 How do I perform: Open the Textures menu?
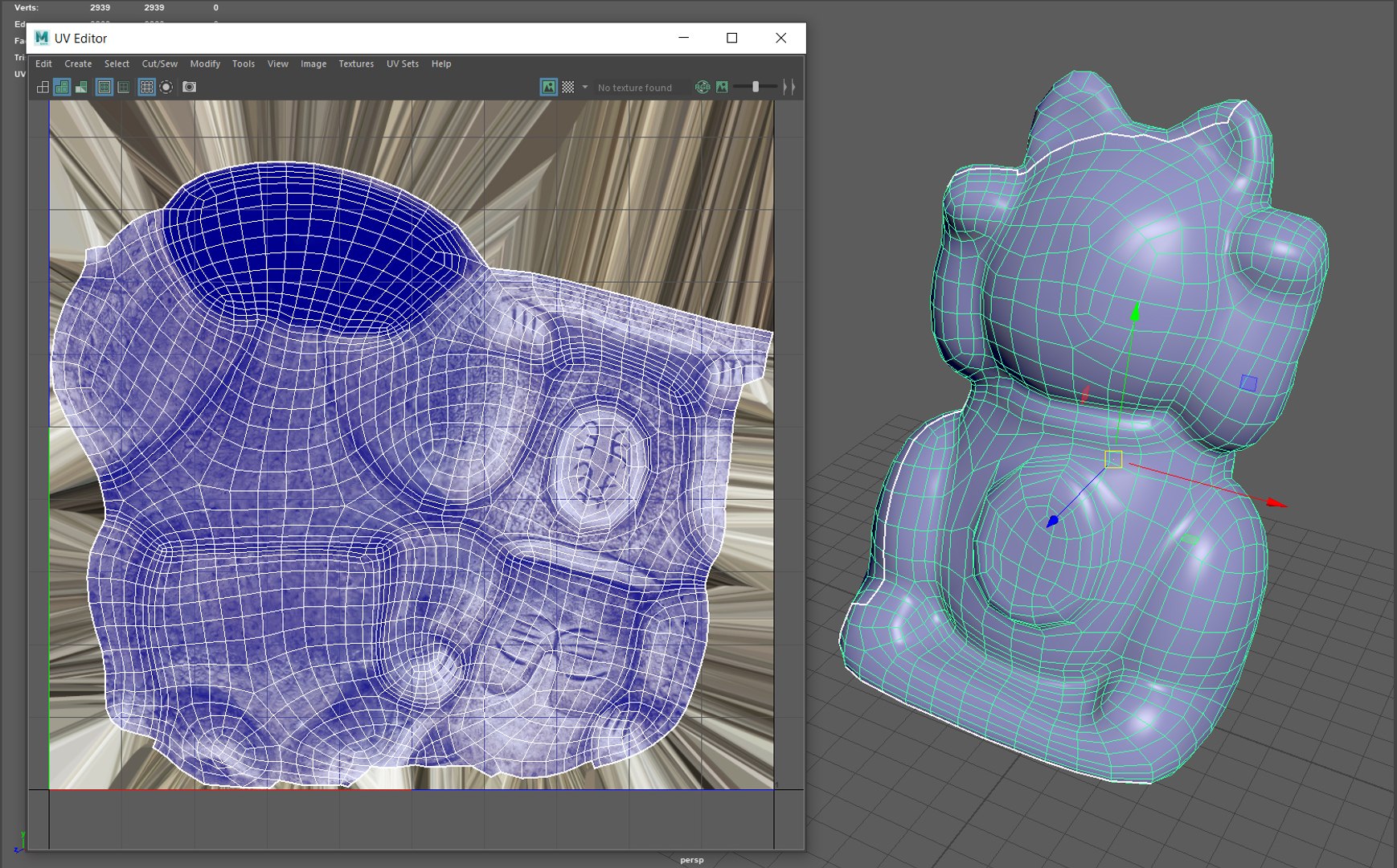pos(356,63)
